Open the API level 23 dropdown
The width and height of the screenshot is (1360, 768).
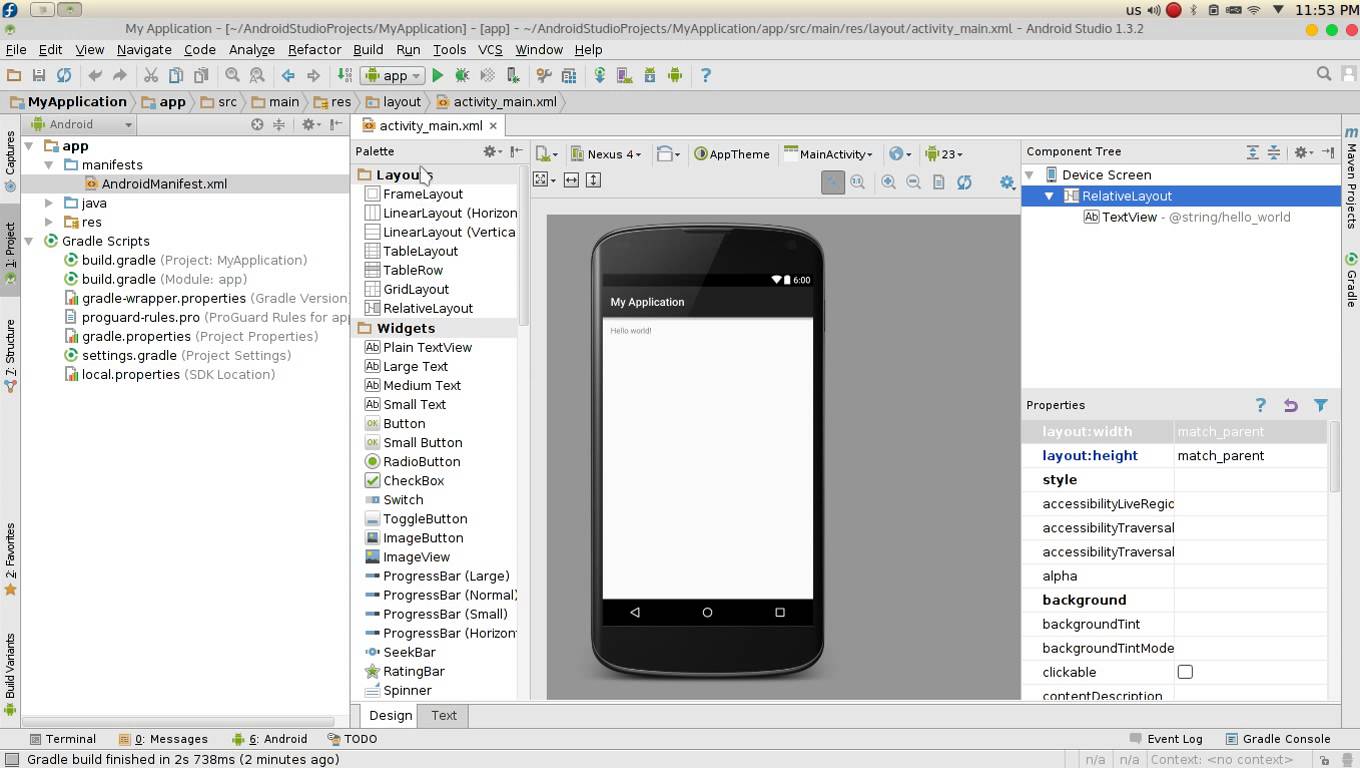pos(943,153)
